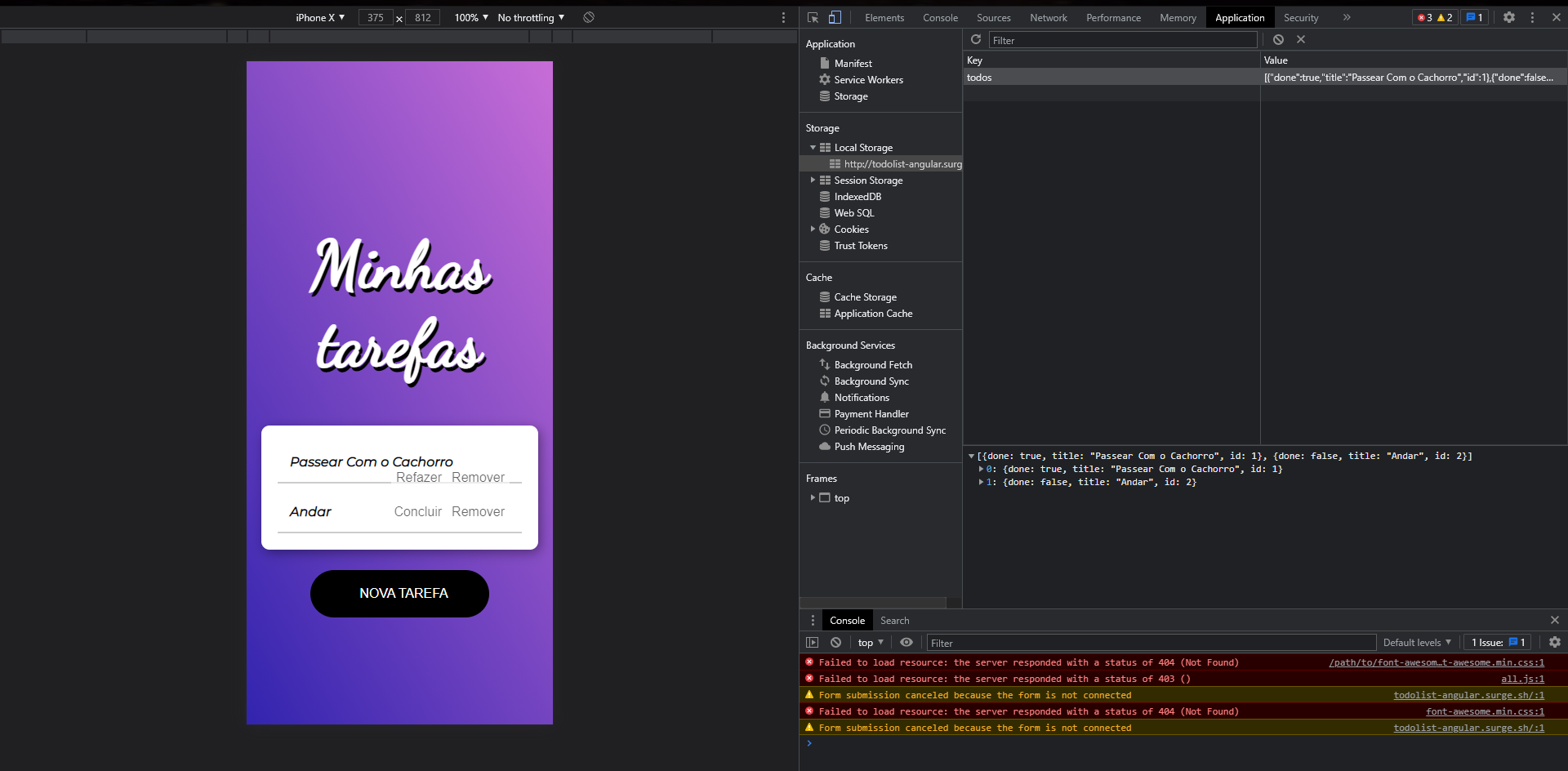Open drawer three-dot menu beside Console

point(812,621)
